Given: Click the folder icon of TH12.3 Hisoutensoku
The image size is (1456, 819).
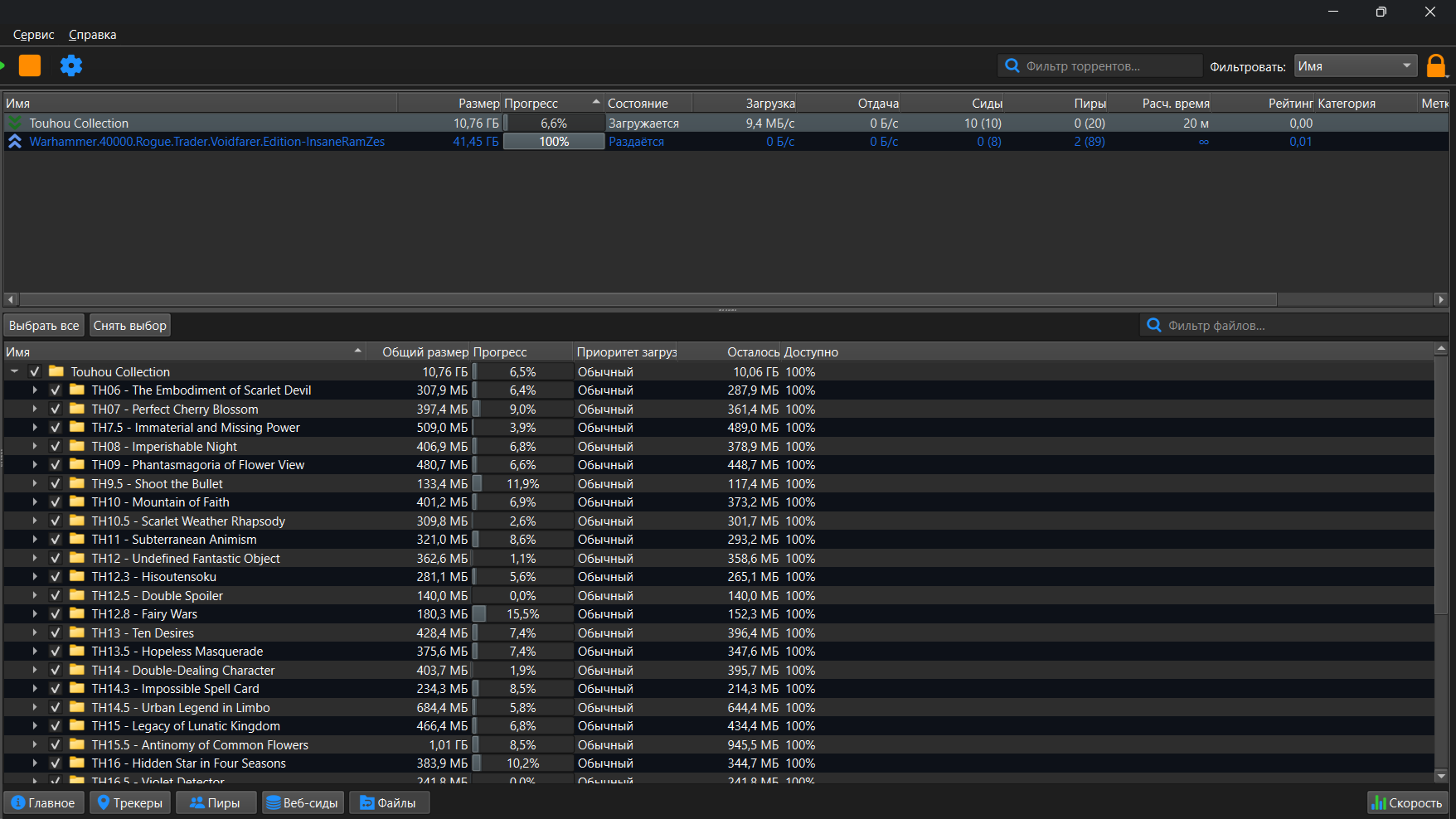Looking at the screenshot, I should point(77,576).
